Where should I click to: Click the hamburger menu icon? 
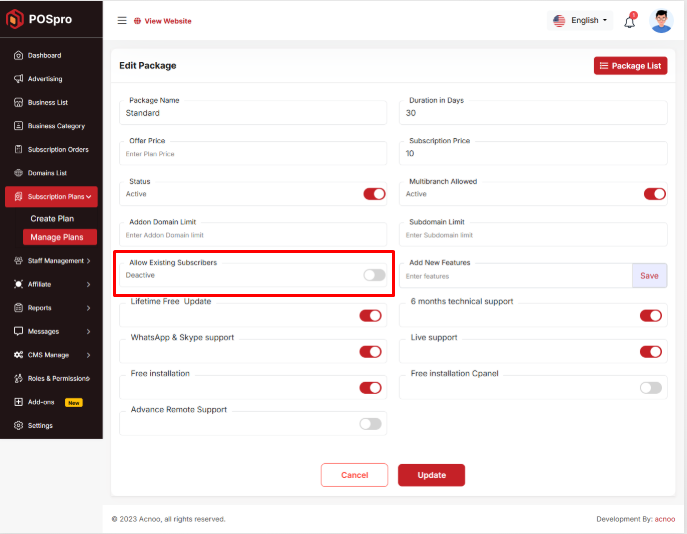coord(122,20)
